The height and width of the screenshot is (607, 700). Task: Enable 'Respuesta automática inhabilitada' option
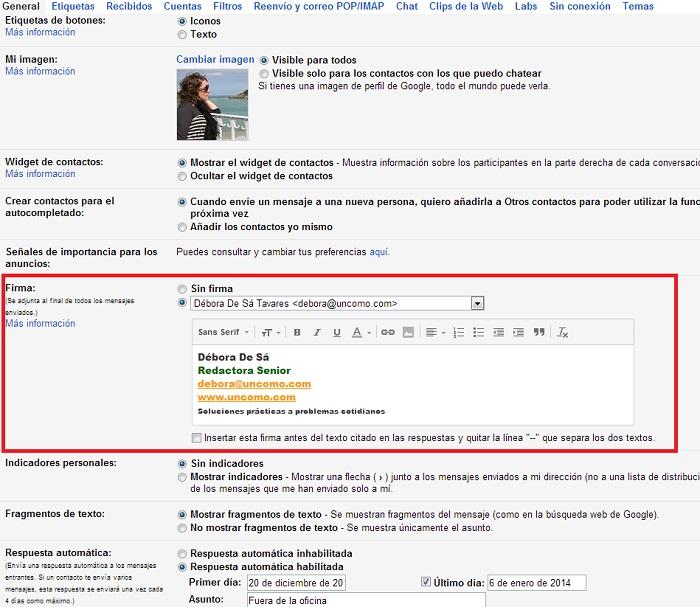click(182, 553)
